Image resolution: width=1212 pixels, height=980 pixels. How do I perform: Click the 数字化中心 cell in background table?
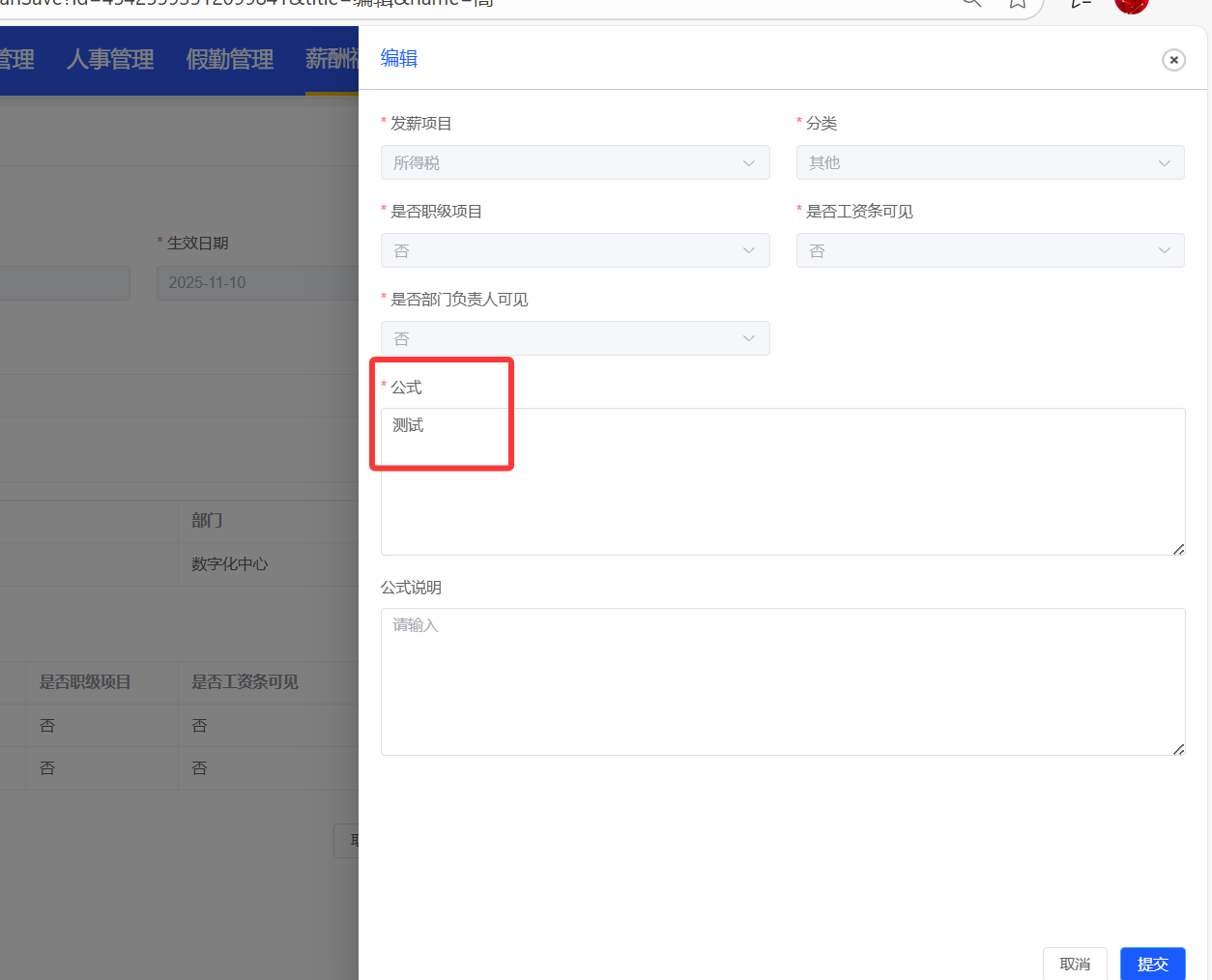tap(229, 563)
